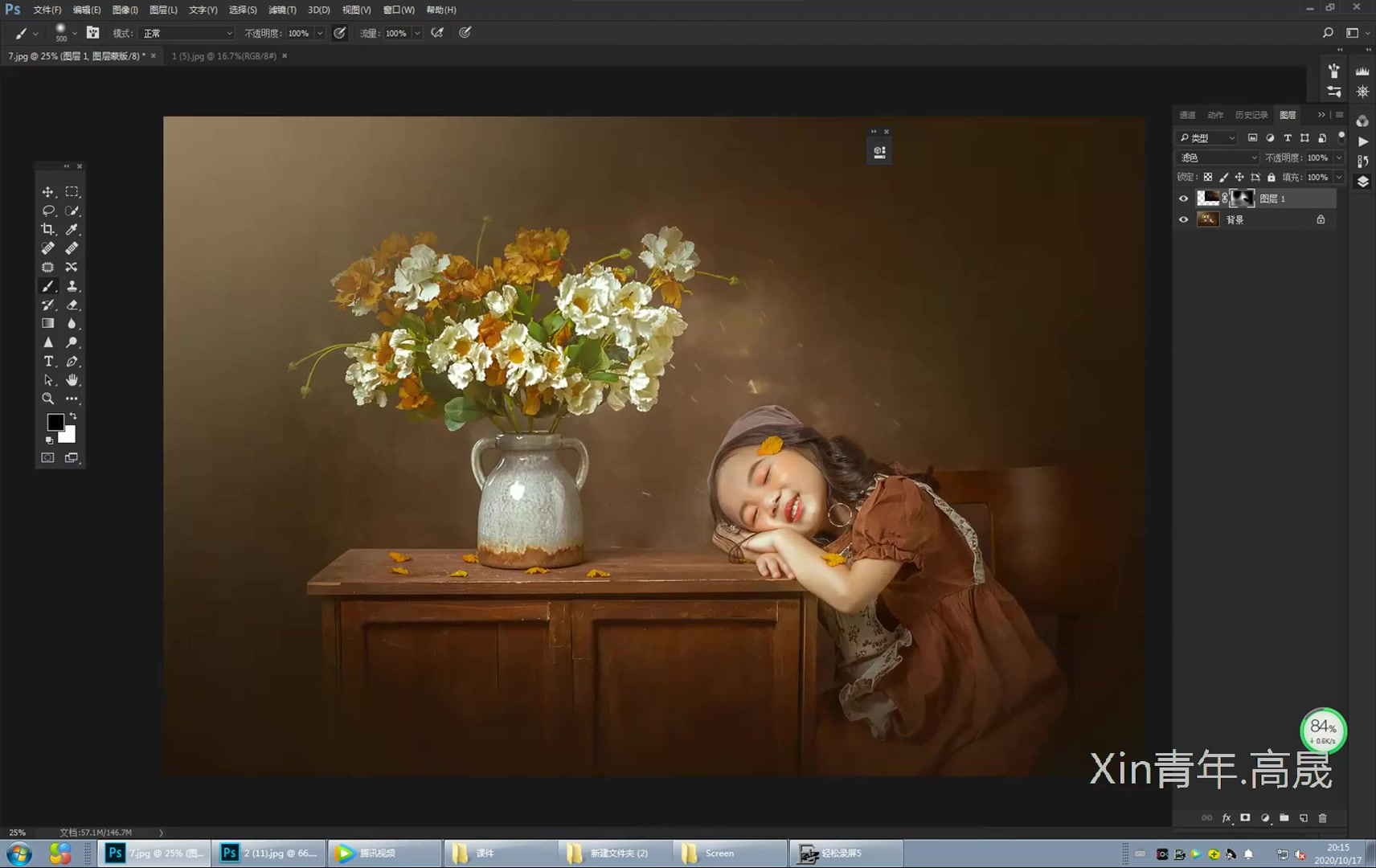Viewport: 1376px width, 868px height.
Task: Create new group folder in Layers panel
Action: pyautogui.click(x=1284, y=817)
